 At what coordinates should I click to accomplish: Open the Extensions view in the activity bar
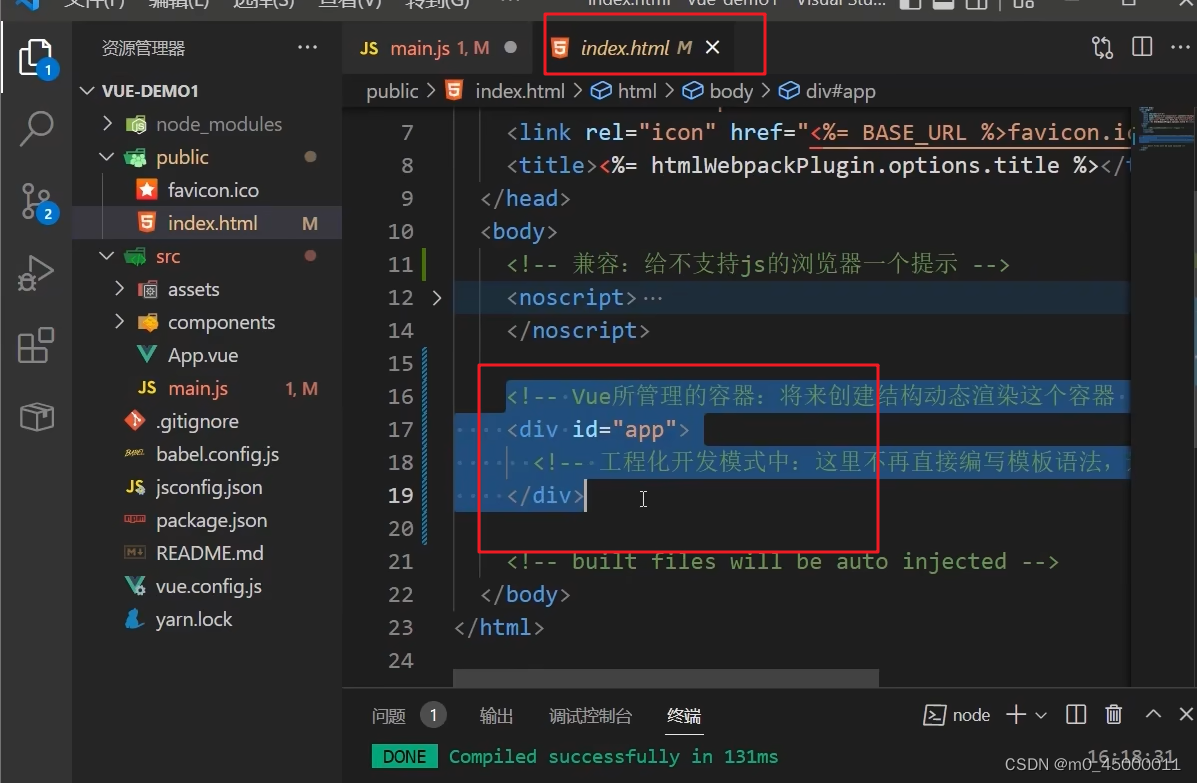tap(36, 344)
